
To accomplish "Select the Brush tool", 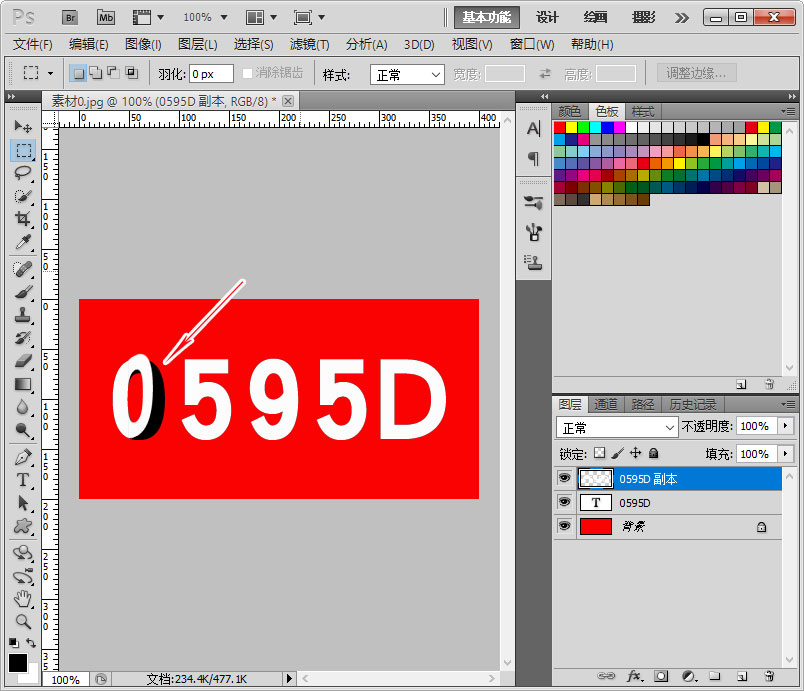I will (x=23, y=292).
